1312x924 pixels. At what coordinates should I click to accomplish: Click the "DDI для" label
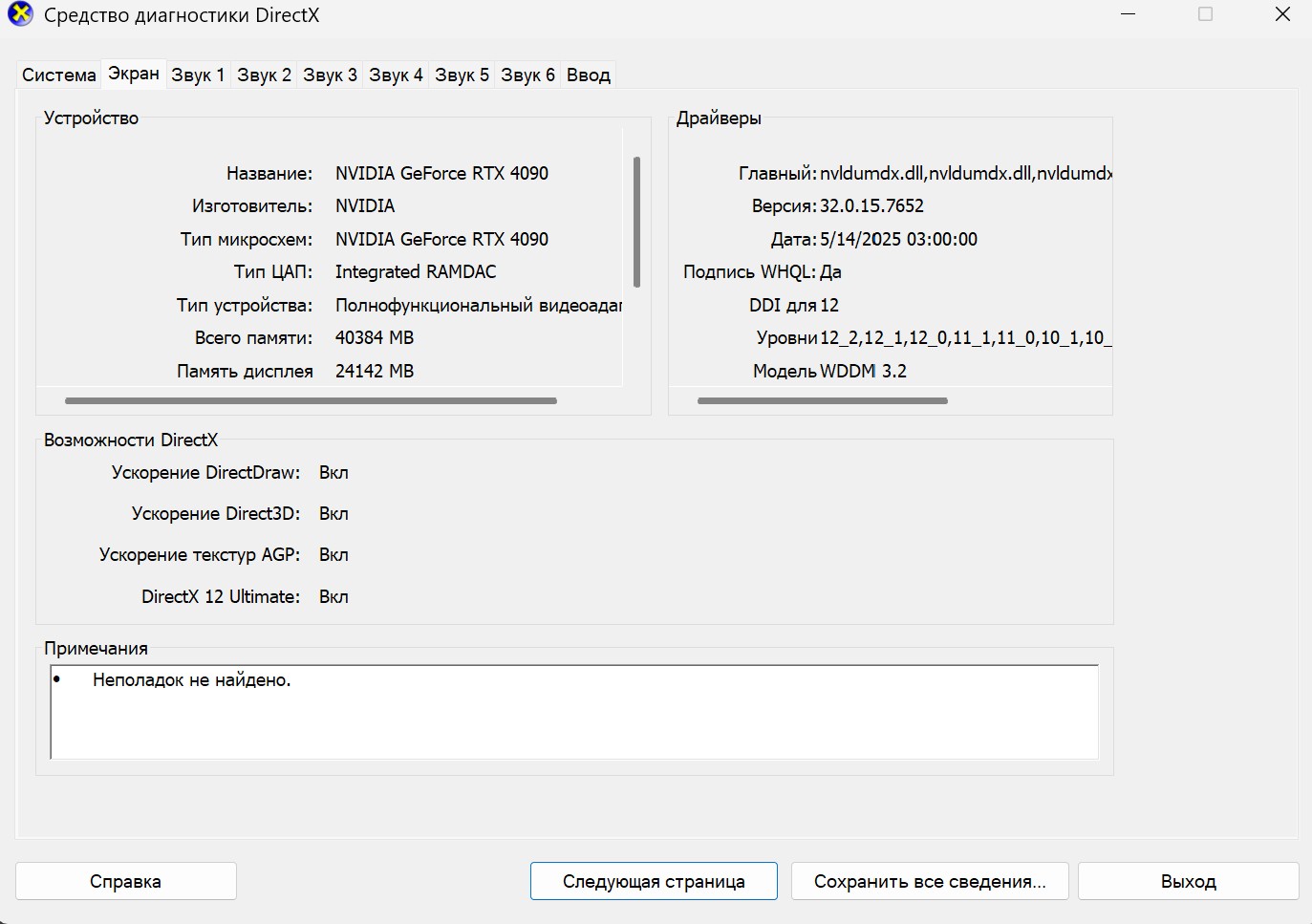tap(784, 305)
